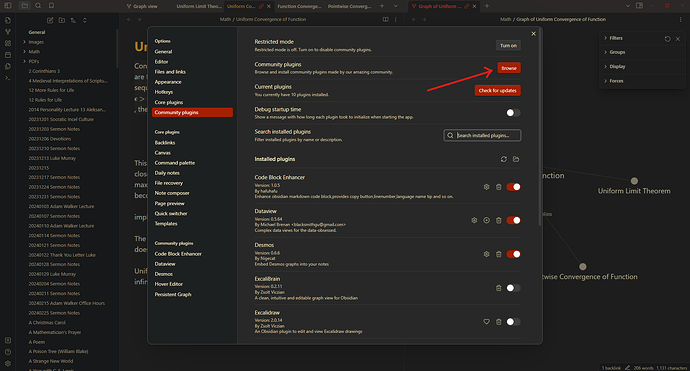
Task: Create a new folder from the explorer toolbar
Action: click(x=62, y=20)
